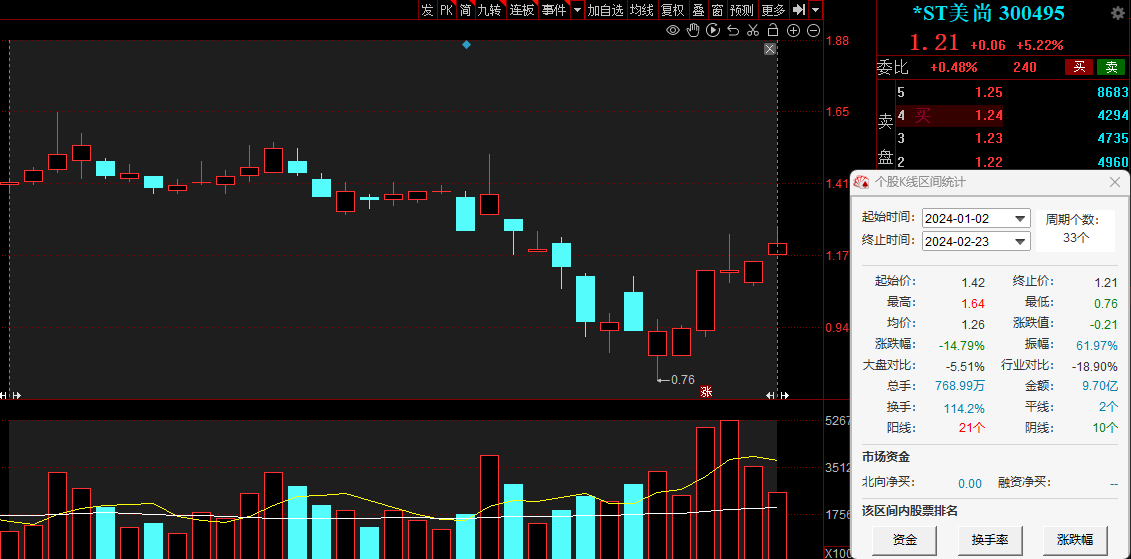Select the 复权 menu item
Image resolution: width=1131 pixels, height=559 pixels.
(x=672, y=10)
